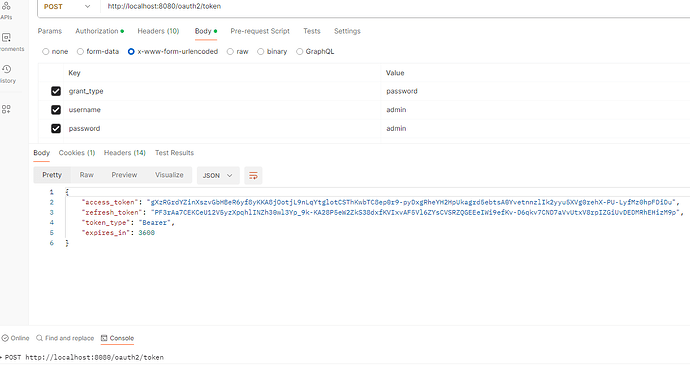
Task: Click the "access_token" JSON key
Action: [110, 202]
